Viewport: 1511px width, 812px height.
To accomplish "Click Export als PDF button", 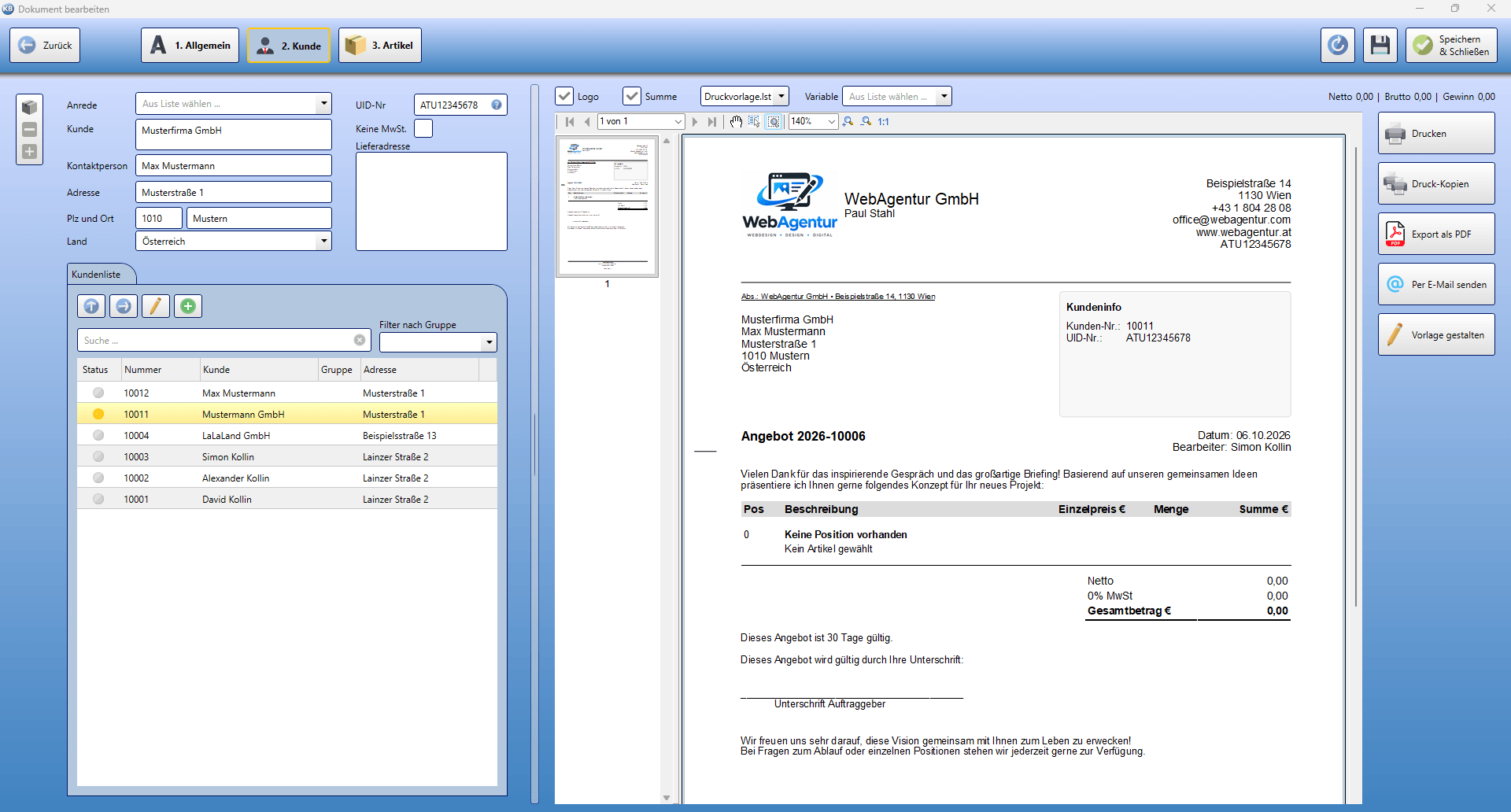I will (1436, 234).
